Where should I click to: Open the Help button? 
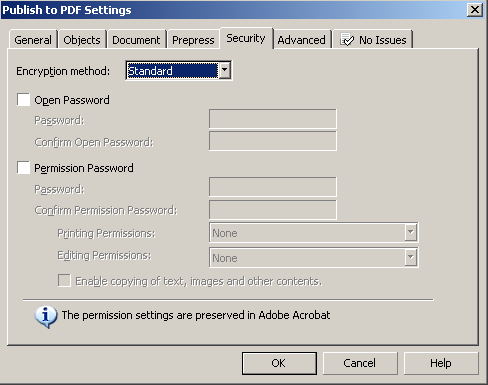coord(441,363)
